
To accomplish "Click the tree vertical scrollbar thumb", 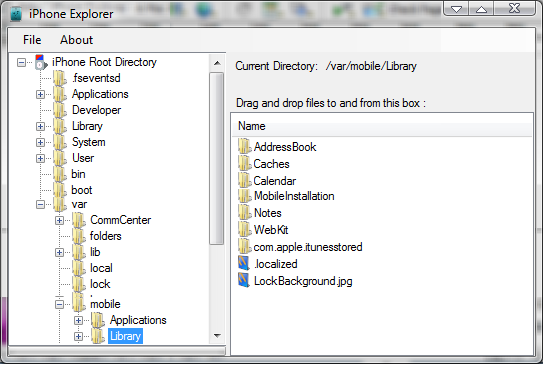I will [217, 158].
